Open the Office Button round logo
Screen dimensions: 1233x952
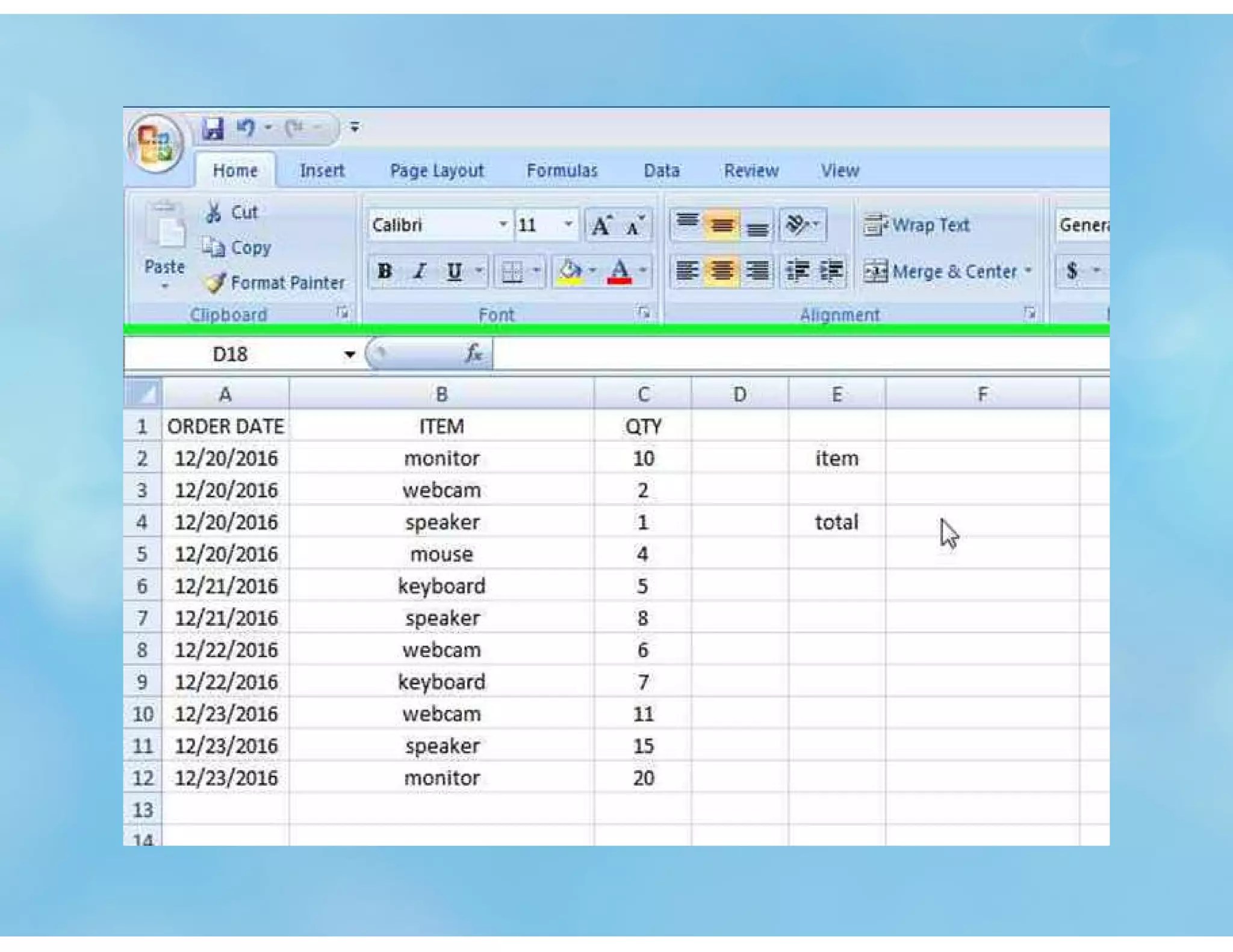155,143
